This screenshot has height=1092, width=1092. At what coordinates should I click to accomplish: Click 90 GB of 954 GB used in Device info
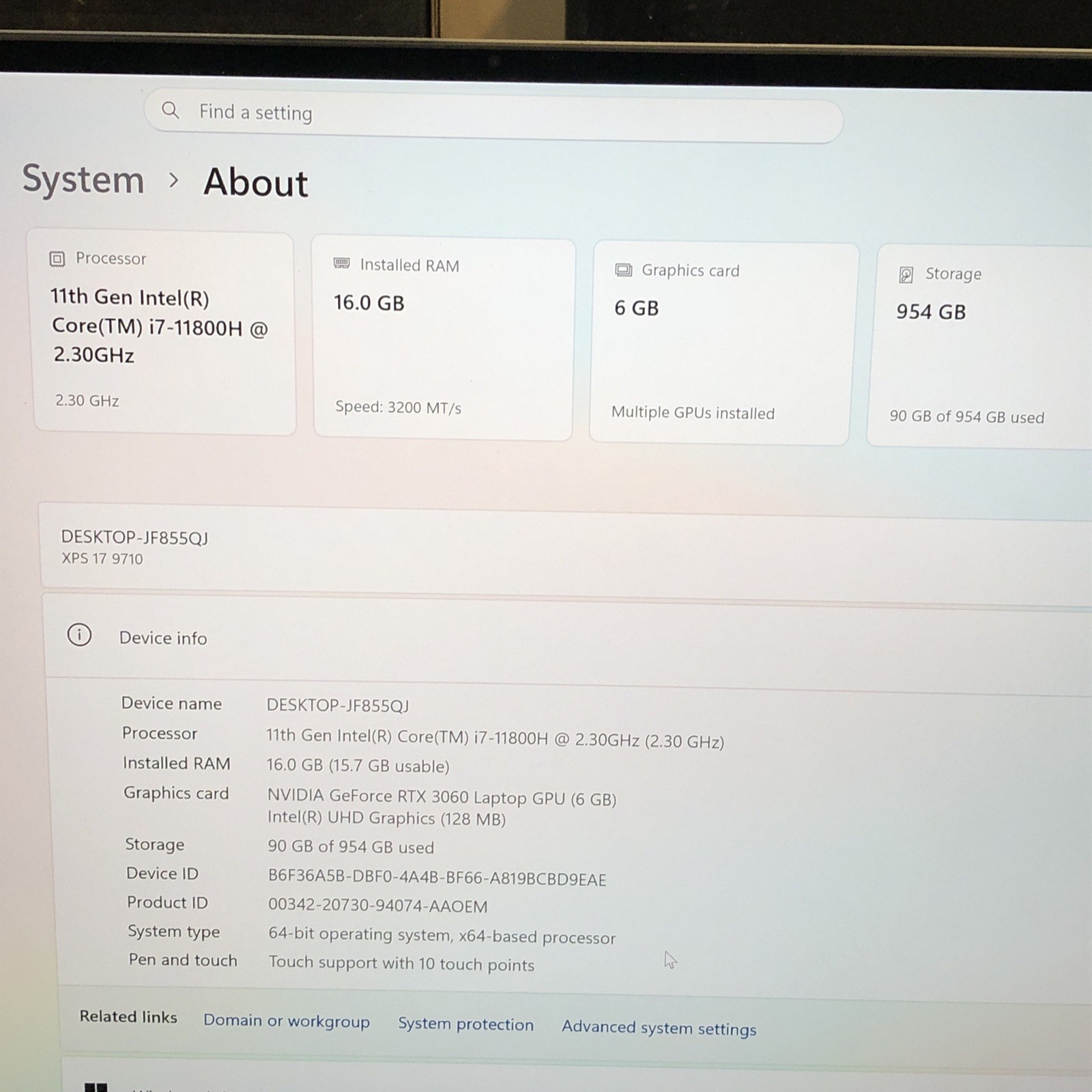point(351,847)
